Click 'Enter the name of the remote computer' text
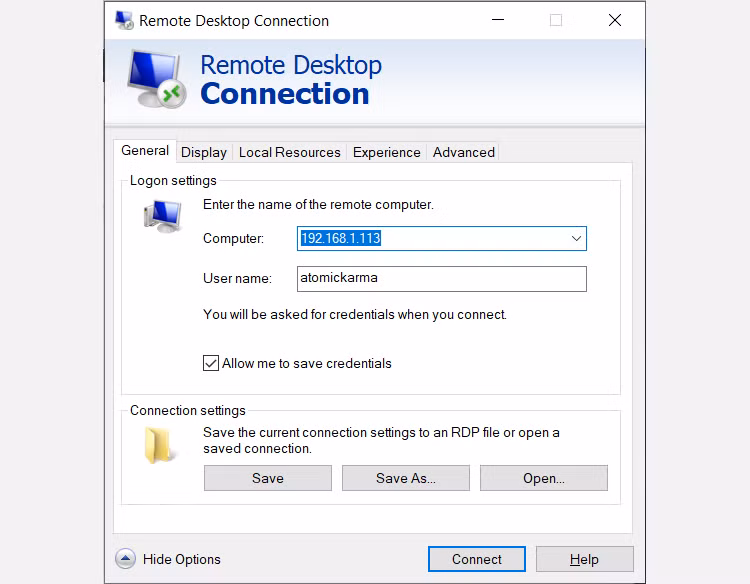Screen dimensions: 750x584 318,205
